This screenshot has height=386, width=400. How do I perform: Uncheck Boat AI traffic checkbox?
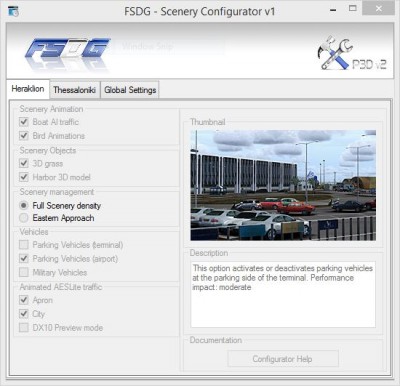[x=24, y=122]
